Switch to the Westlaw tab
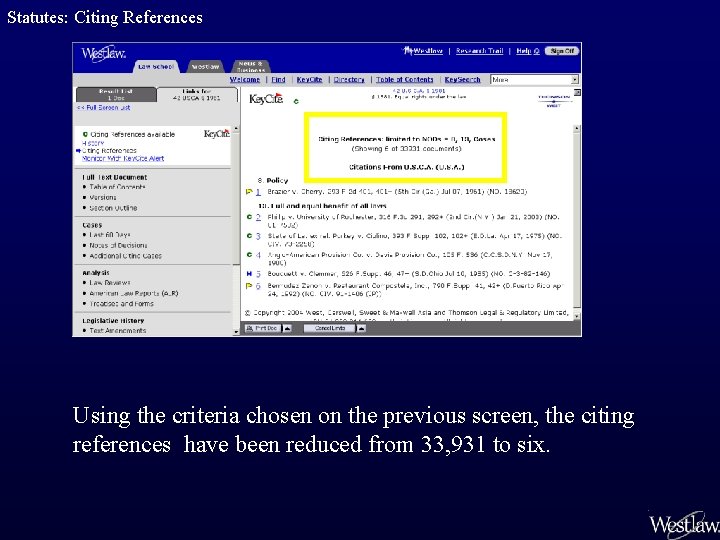The image size is (720, 540). [x=205, y=67]
